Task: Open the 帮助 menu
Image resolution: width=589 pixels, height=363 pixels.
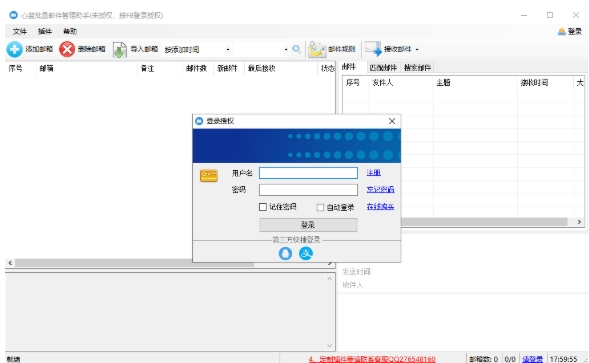Action: (70, 31)
